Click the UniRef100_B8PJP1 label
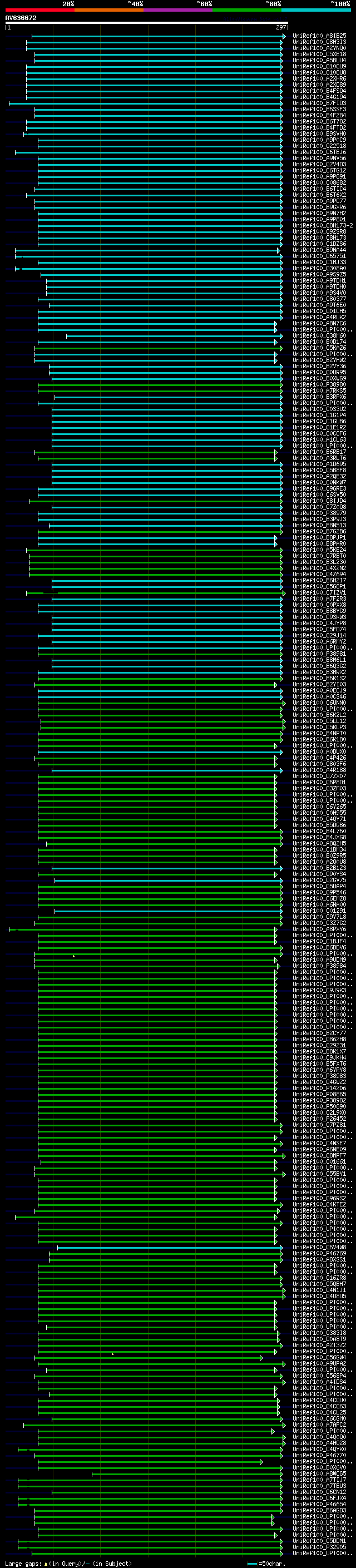The image size is (356, 1568). tap(319, 538)
